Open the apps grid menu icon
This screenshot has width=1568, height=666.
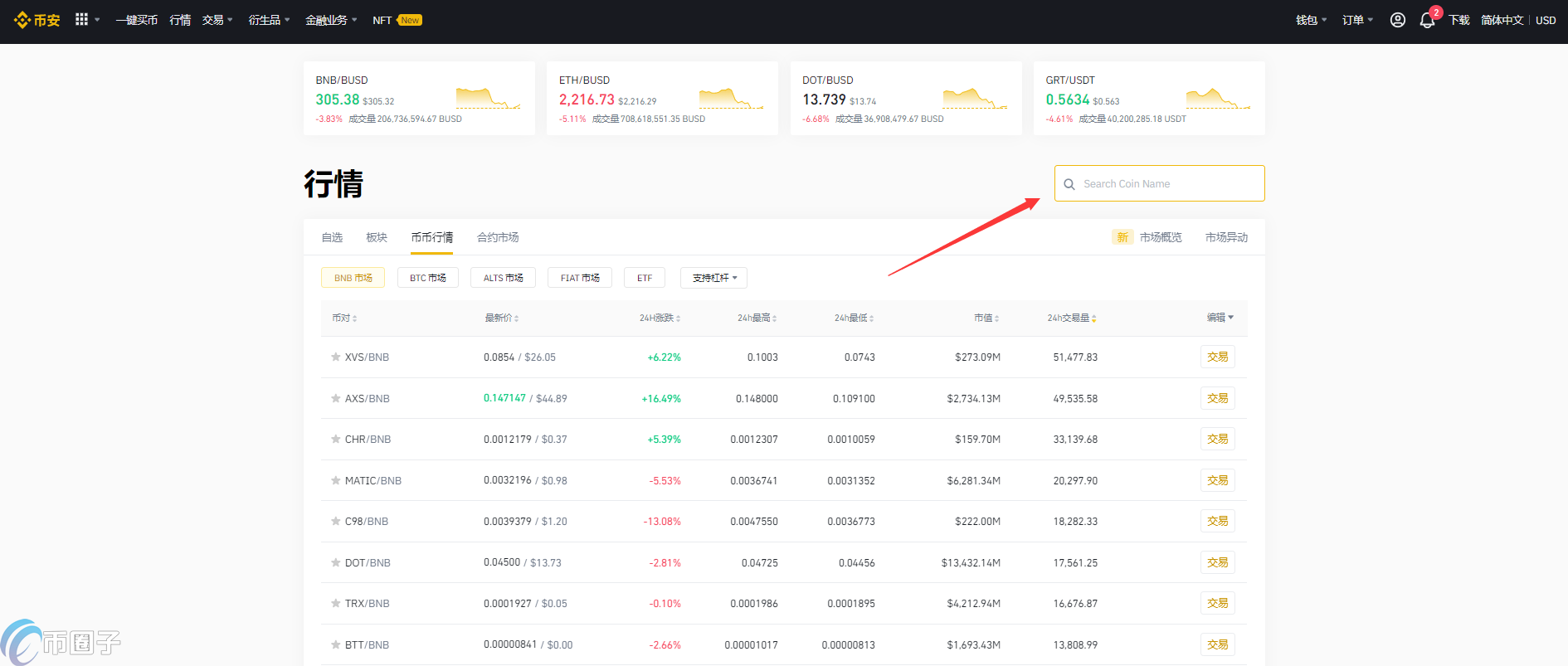coord(81,19)
